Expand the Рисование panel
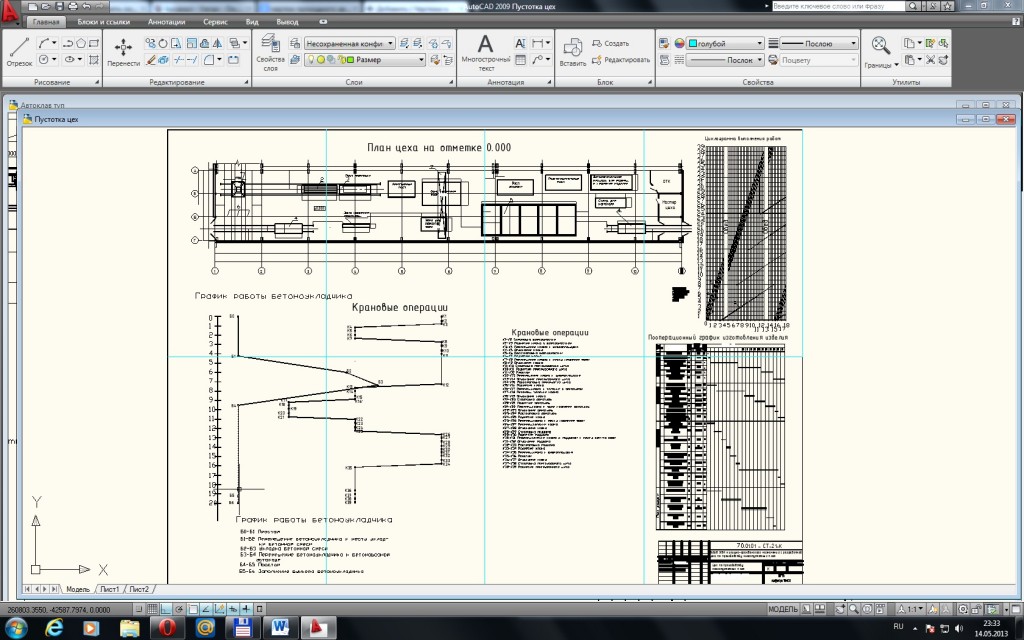 (97, 82)
